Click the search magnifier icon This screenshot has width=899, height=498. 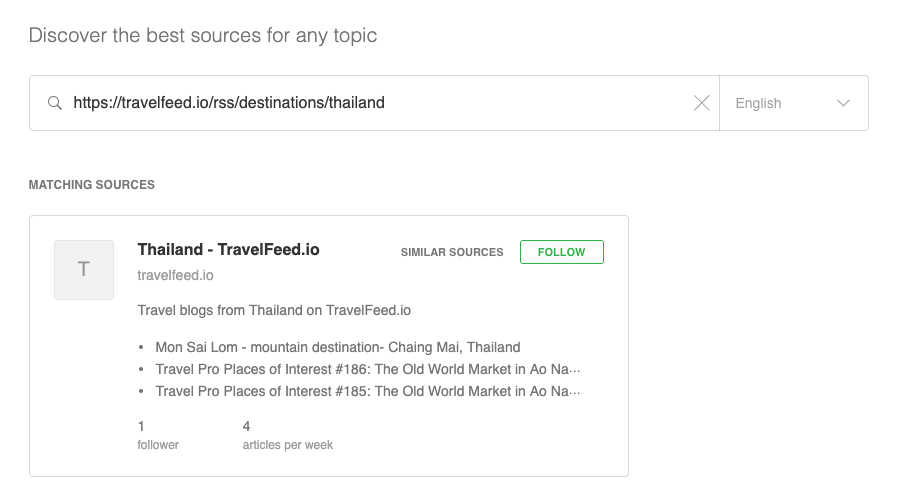coord(54,103)
